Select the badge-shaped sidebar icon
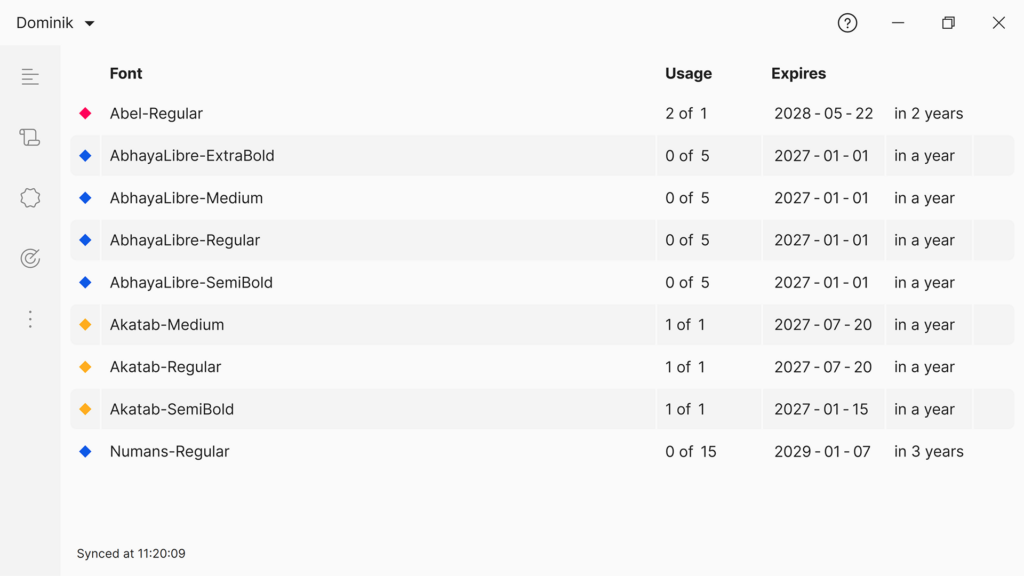Image resolution: width=1024 pixels, height=576 pixels. coord(30,198)
